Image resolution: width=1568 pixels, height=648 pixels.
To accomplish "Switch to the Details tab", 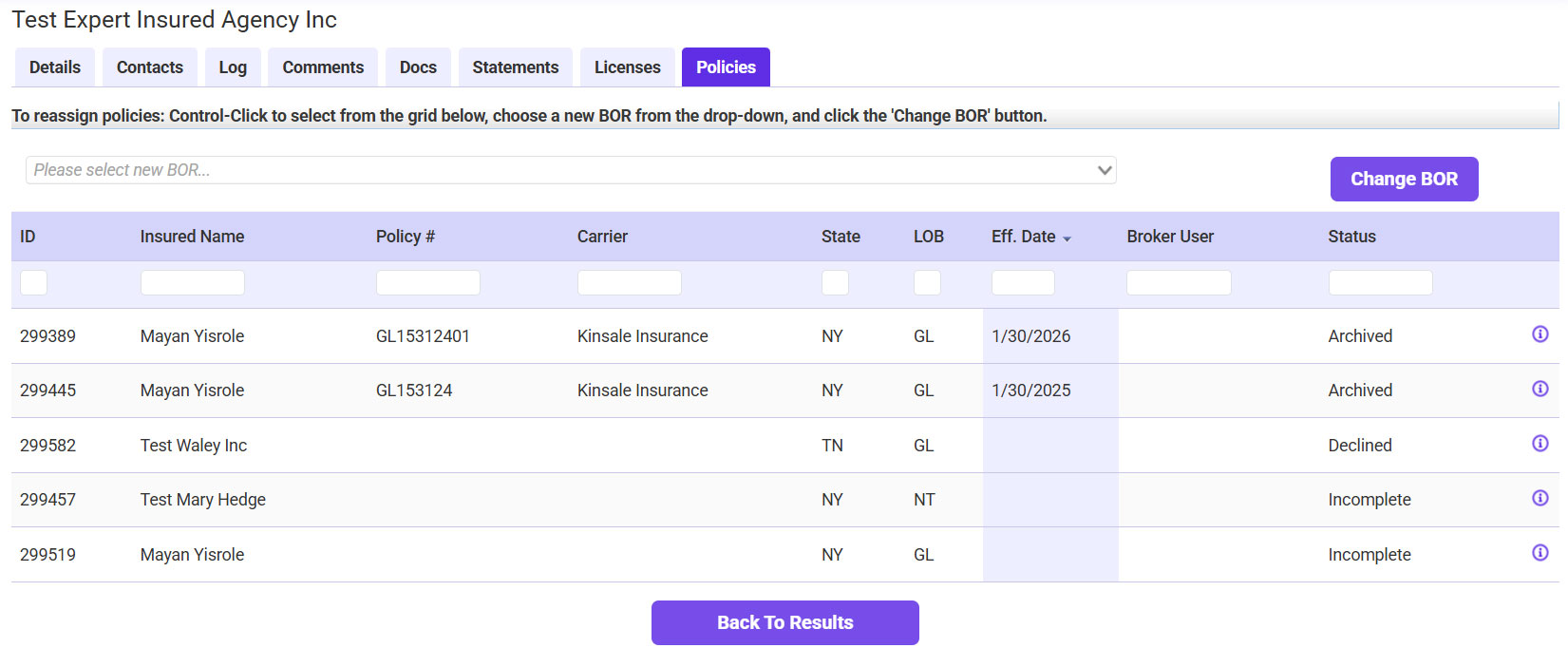I will pyautogui.click(x=55, y=67).
